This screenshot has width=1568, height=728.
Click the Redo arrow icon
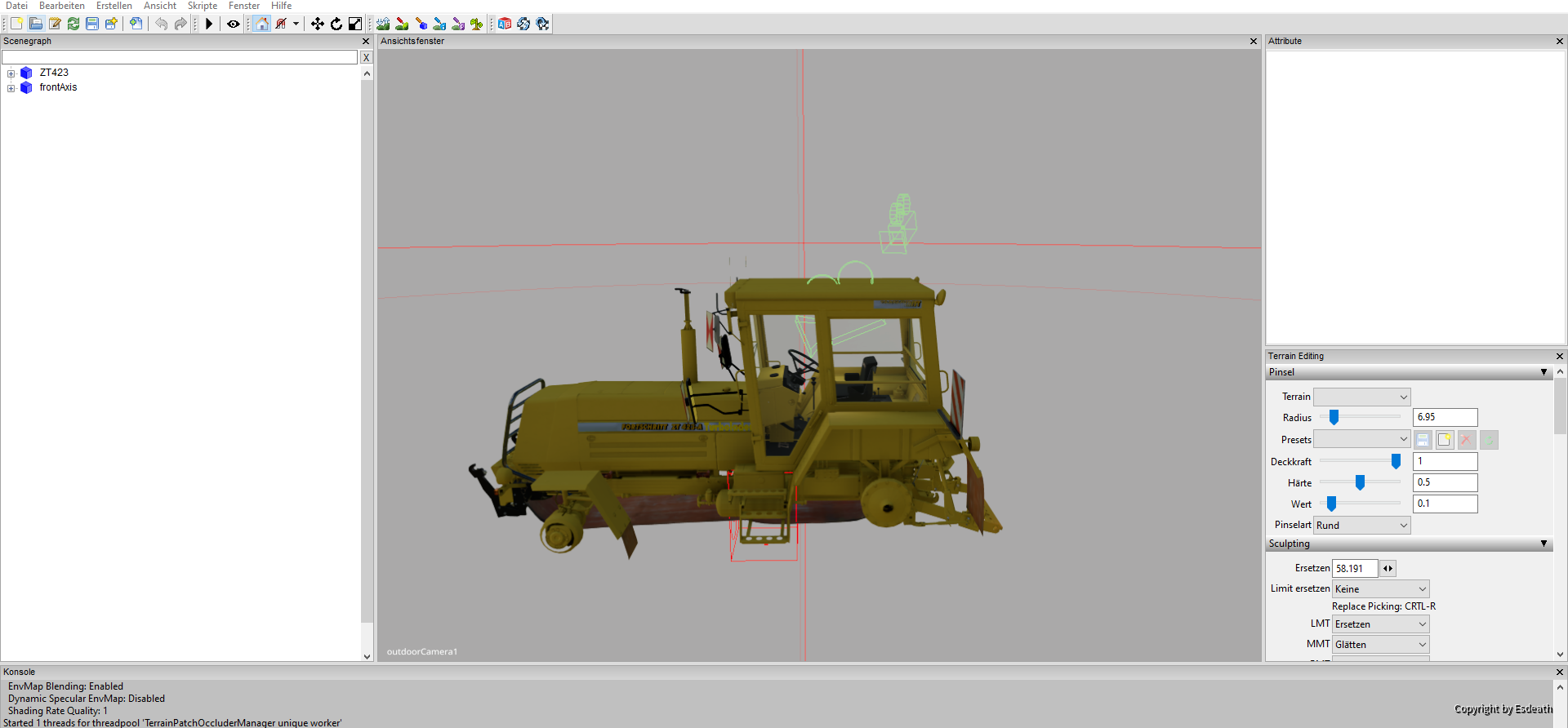(x=180, y=24)
